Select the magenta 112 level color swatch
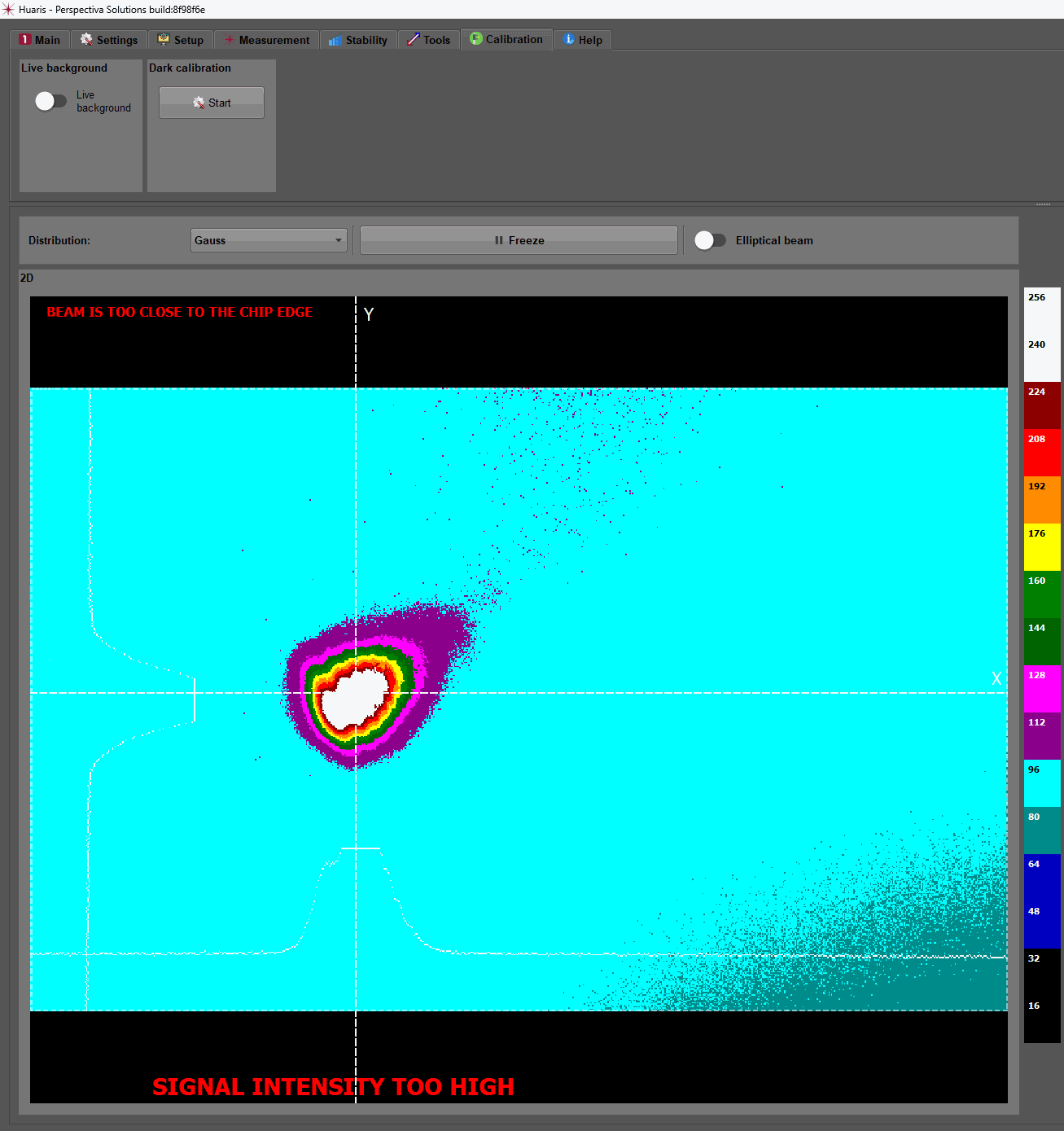This screenshot has height=1131, width=1064. click(x=1041, y=735)
